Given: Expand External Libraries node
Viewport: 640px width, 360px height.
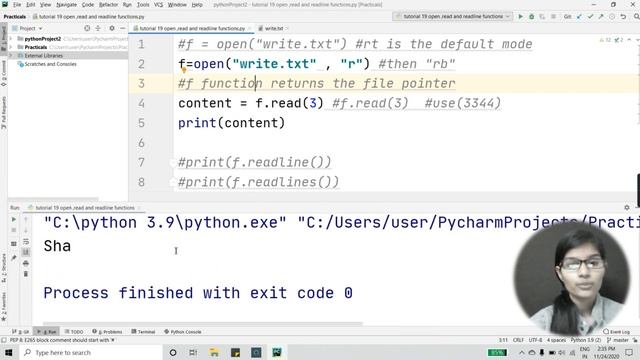Looking at the screenshot, I should click(x=11, y=56).
